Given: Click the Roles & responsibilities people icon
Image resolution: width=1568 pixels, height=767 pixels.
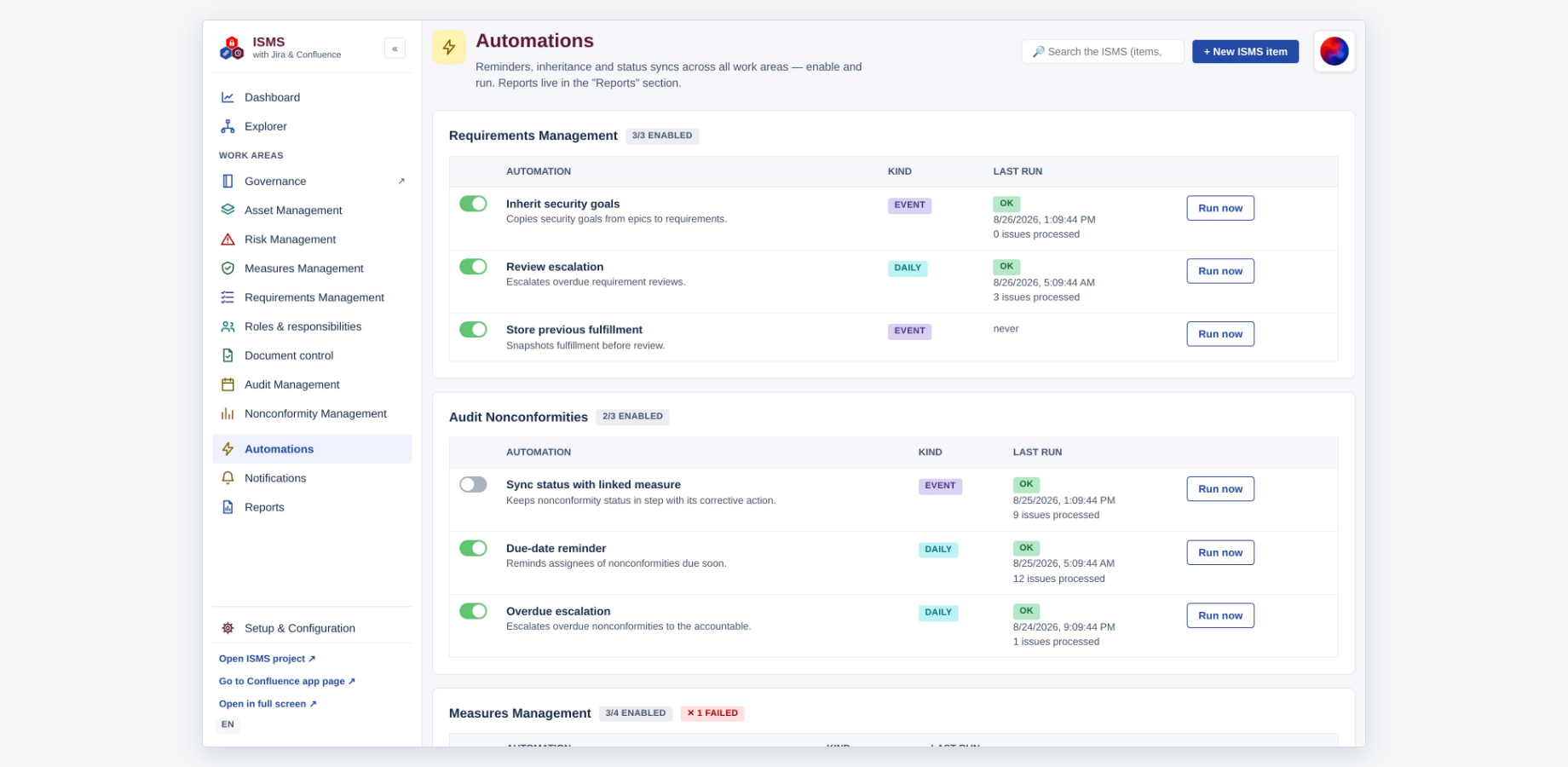Looking at the screenshot, I should pos(228,326).
